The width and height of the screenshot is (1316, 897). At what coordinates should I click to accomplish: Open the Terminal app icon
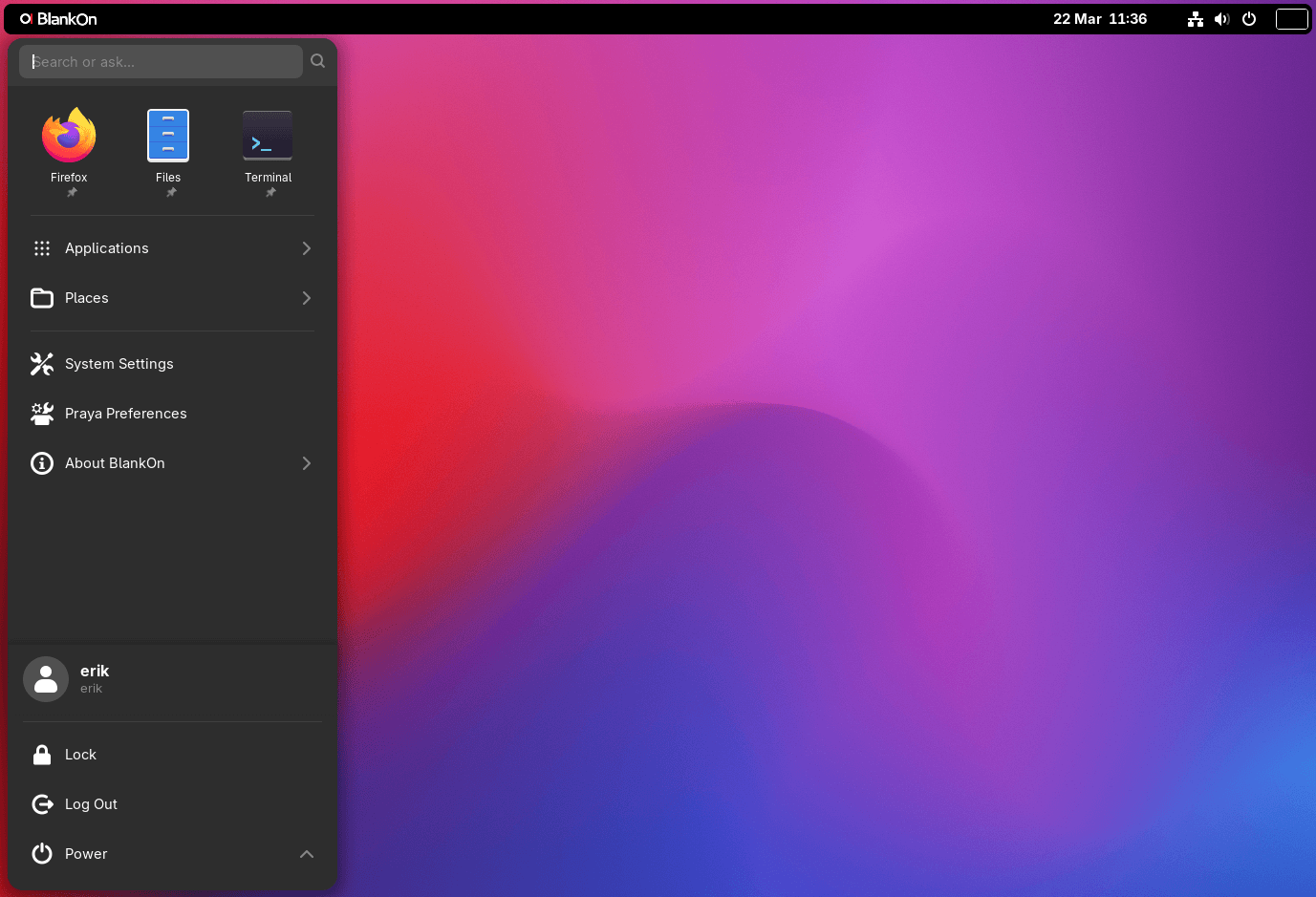(268, 136)
